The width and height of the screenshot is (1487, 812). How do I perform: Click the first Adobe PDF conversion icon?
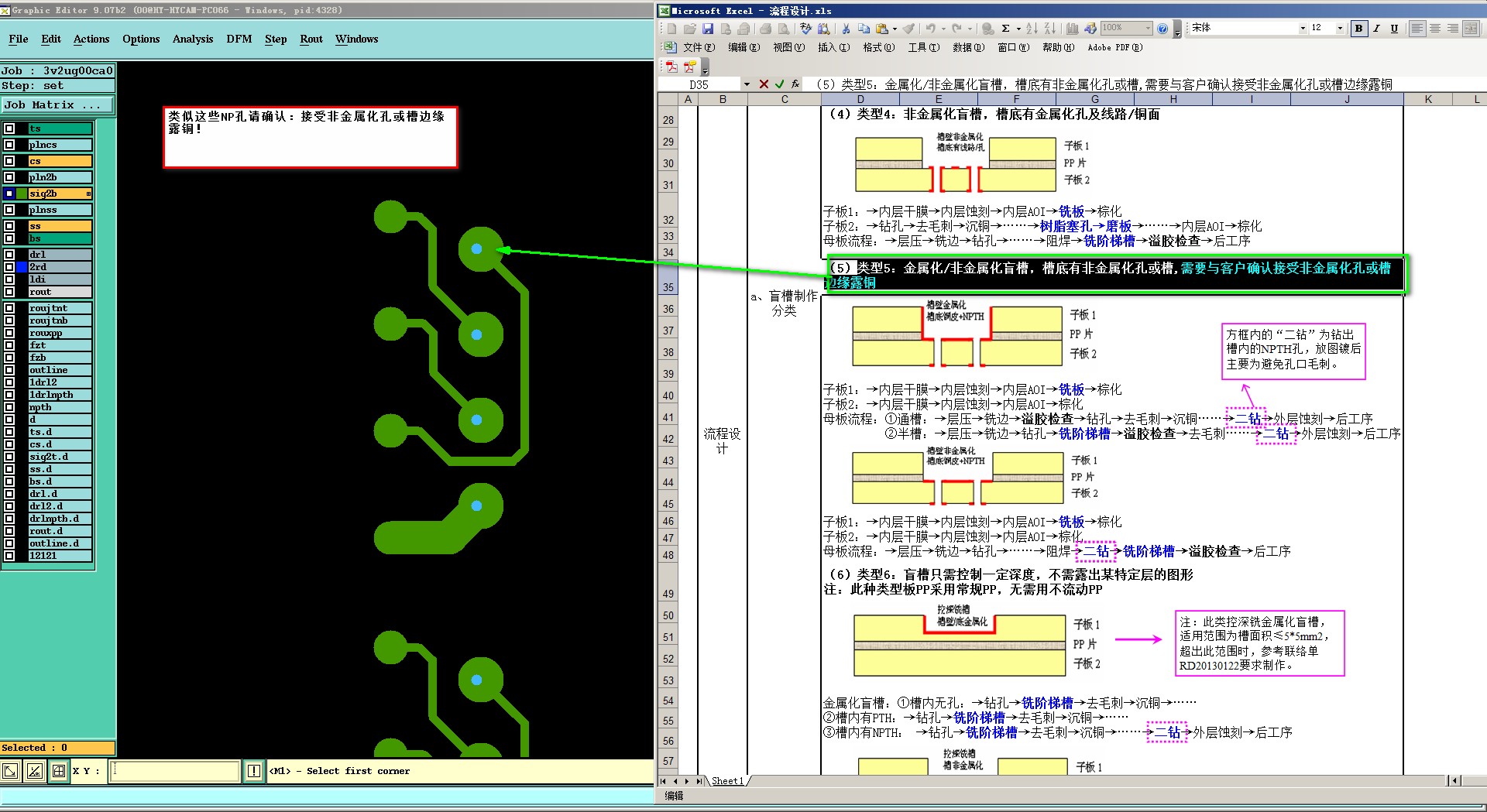pos(671,67)
